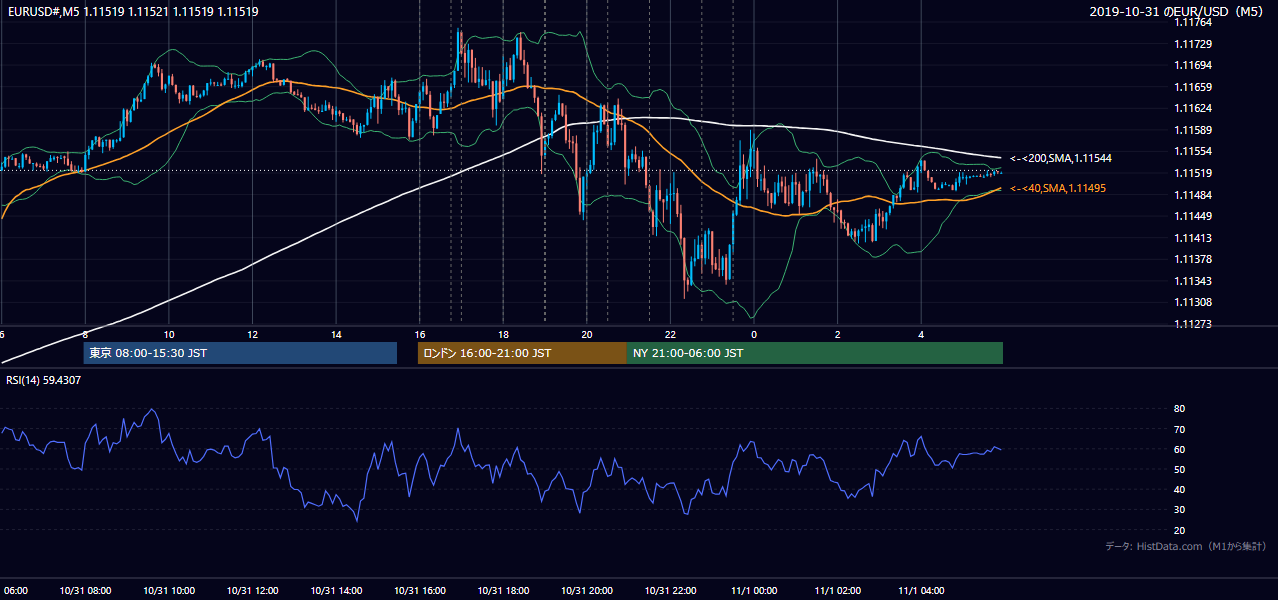Click the 40 SMA 1.11495 label
The image size is (1278, 600).
click(x=1058, y=188)
